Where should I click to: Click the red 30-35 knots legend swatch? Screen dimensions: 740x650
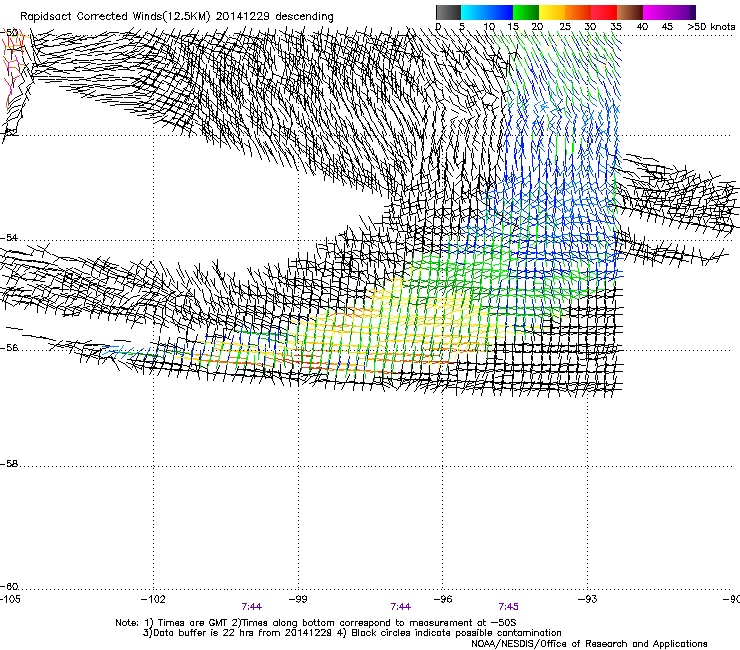point(604,12)
